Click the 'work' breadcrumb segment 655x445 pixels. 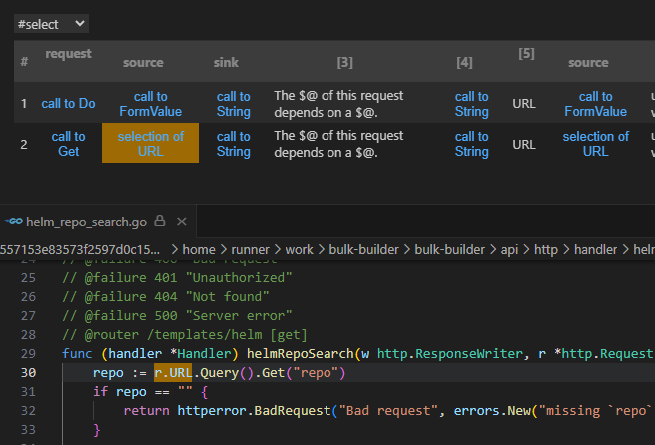tap(299, 249)
